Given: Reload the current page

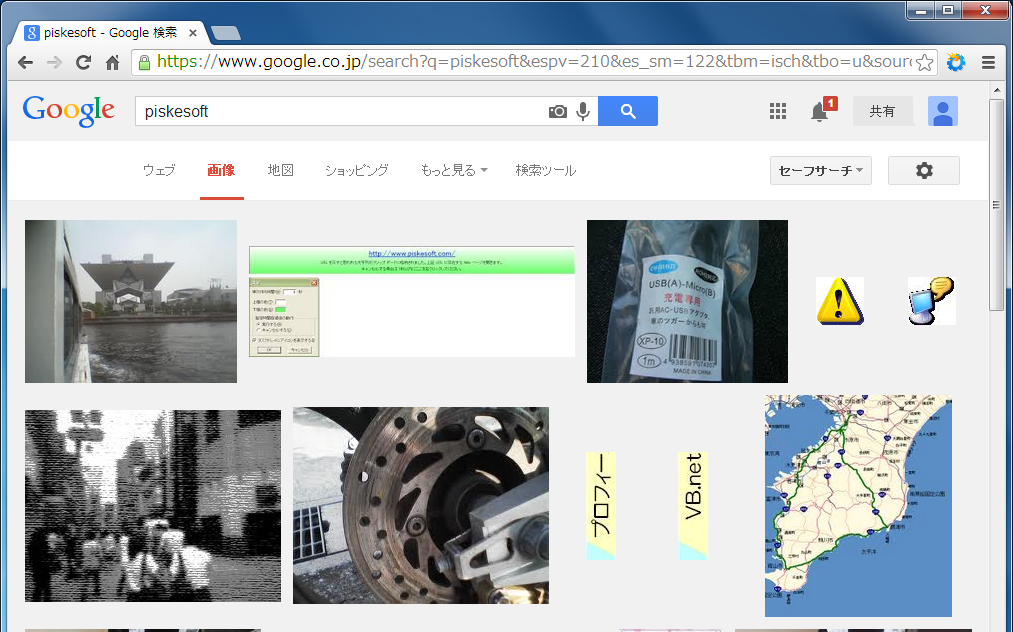Looking at the screenshot, I should pyautogui.click(x=83, y=62).
